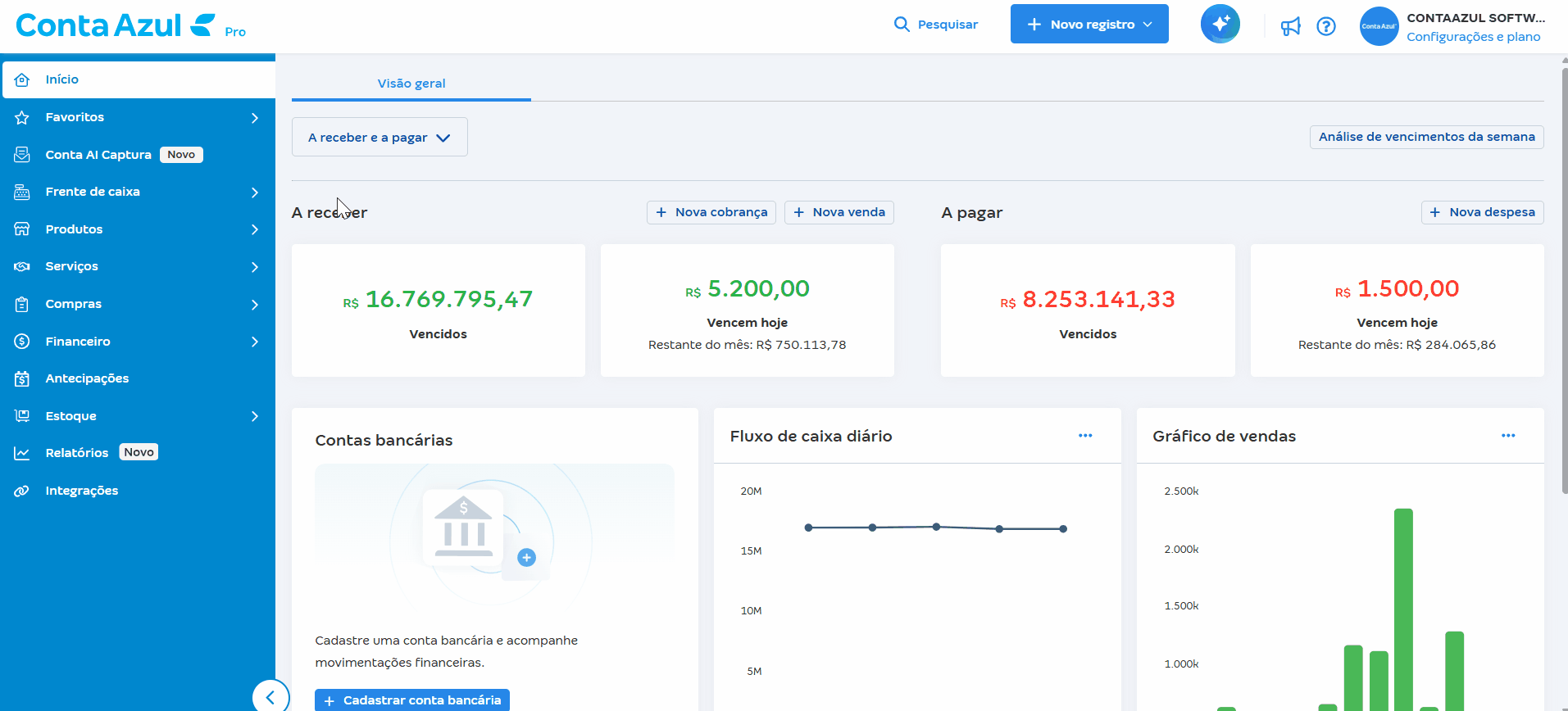The width and height of the screenshot is (1568, 711).
Task: Click the Nova venda button
Action: [x=839, y=212]
